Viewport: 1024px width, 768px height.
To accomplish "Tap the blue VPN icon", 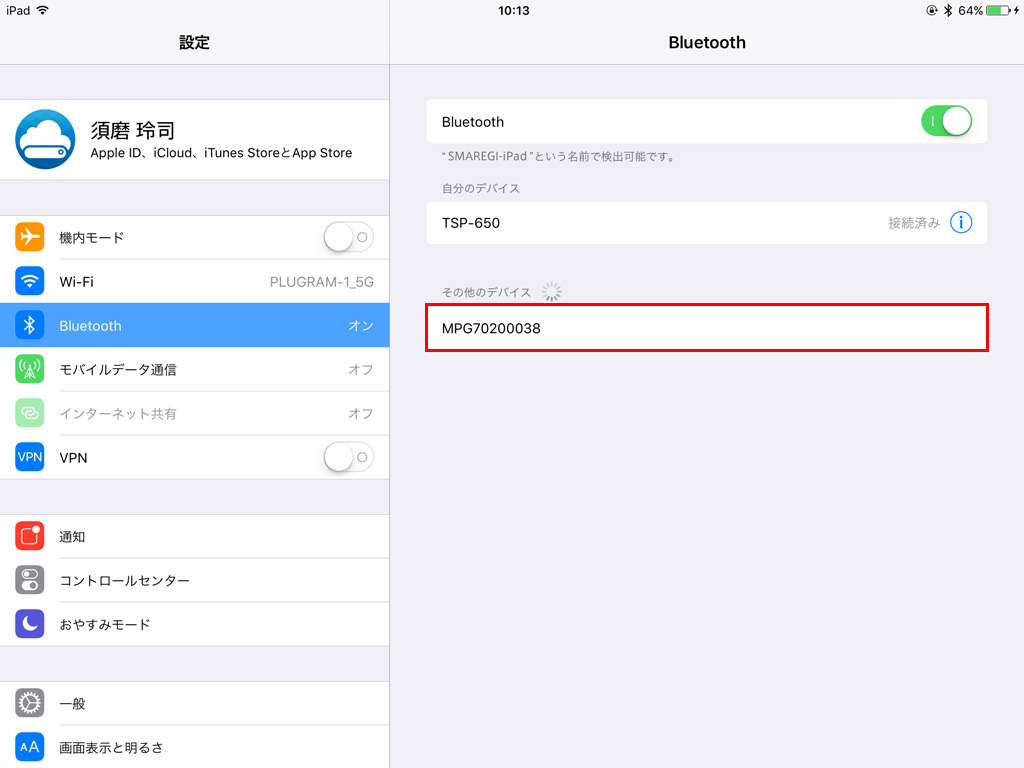I will tap(29, 457).
